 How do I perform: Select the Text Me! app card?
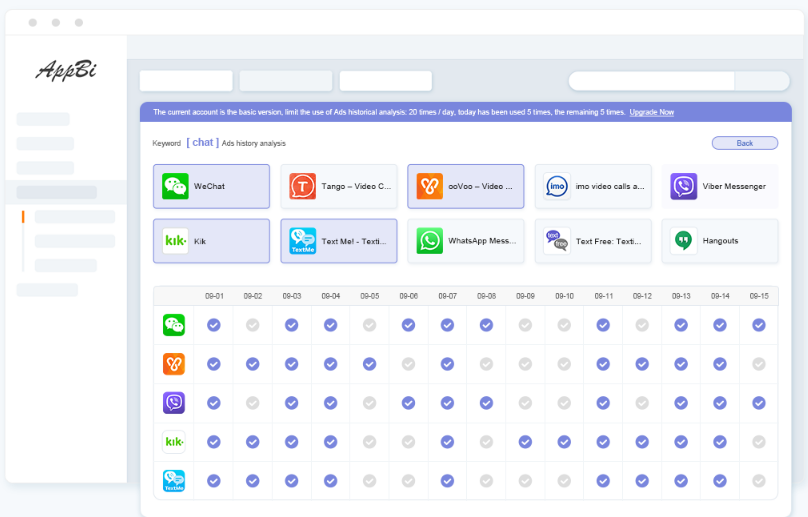point(339,241)
